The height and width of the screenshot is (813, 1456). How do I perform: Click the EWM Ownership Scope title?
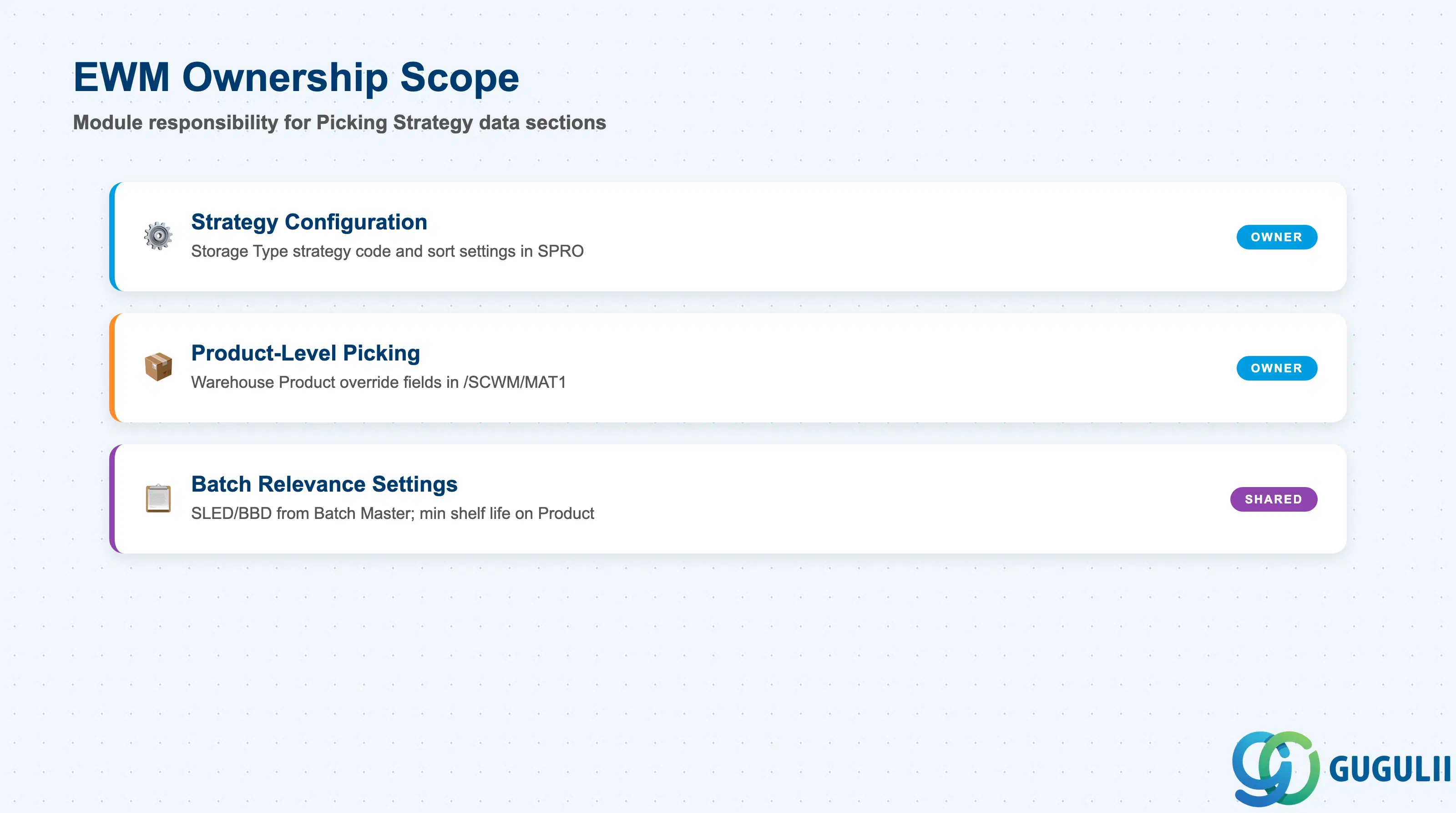point(296,77)
